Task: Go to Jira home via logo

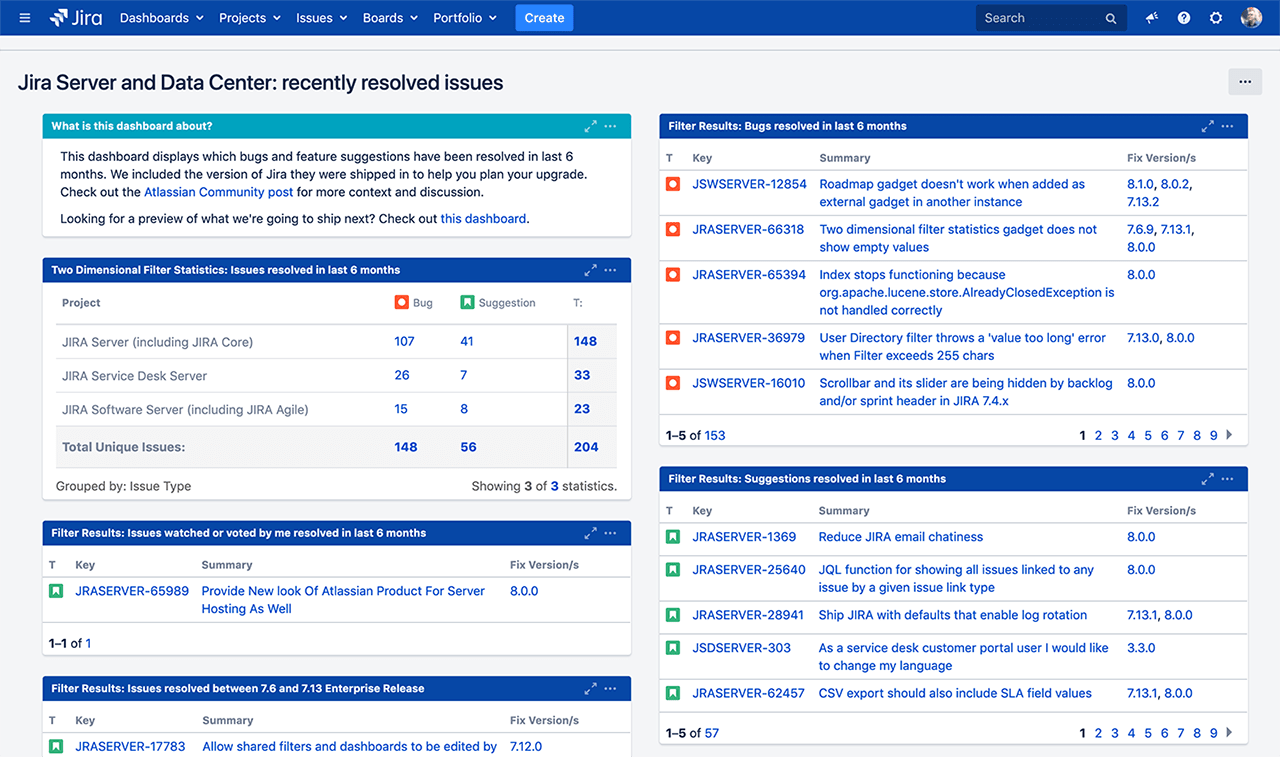Action: click(76, 18)
